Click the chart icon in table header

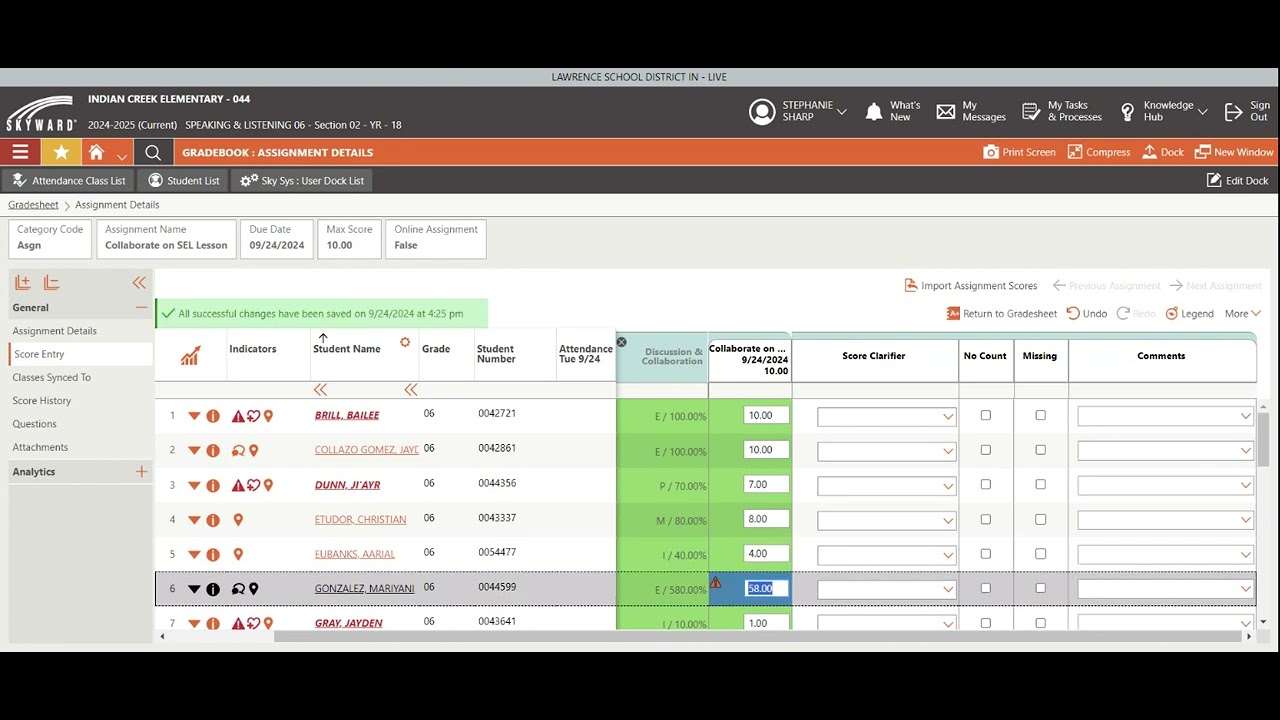pos(190,355)
